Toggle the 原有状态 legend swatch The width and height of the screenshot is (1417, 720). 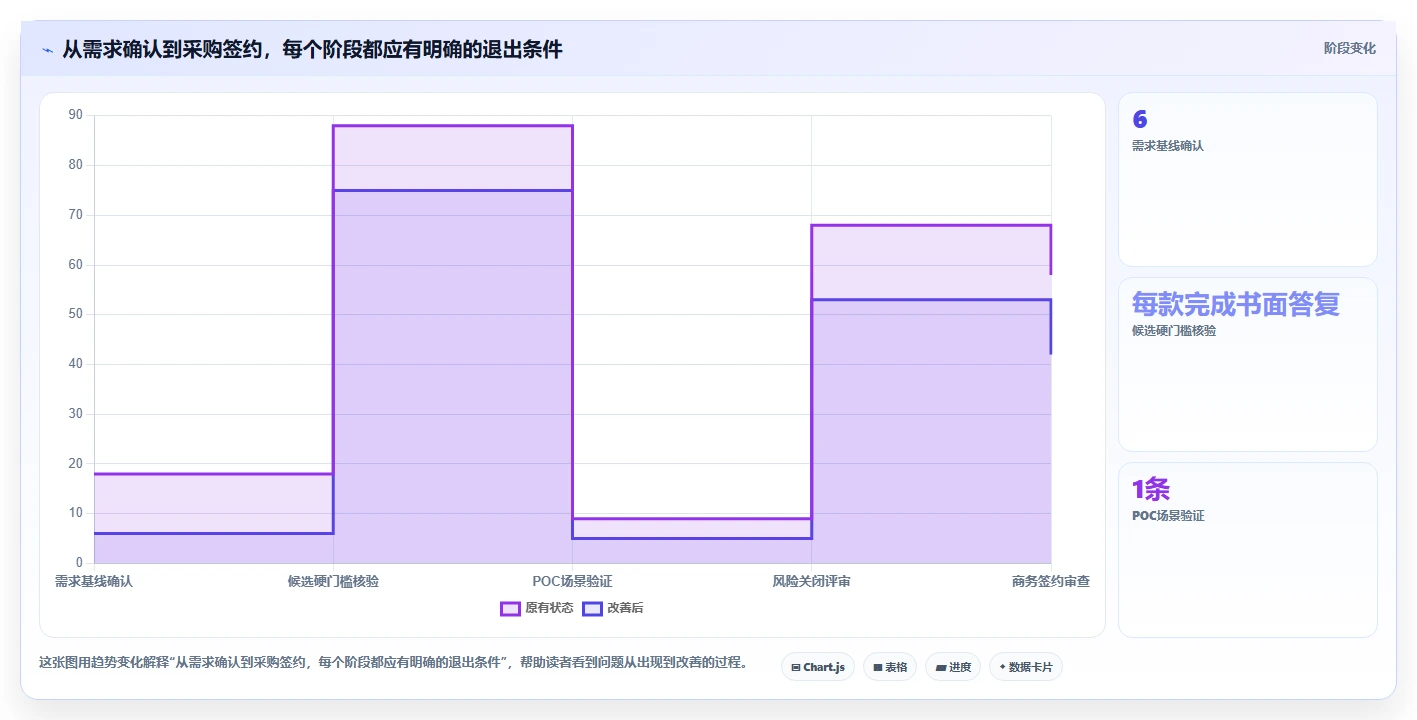coord(510,608)
